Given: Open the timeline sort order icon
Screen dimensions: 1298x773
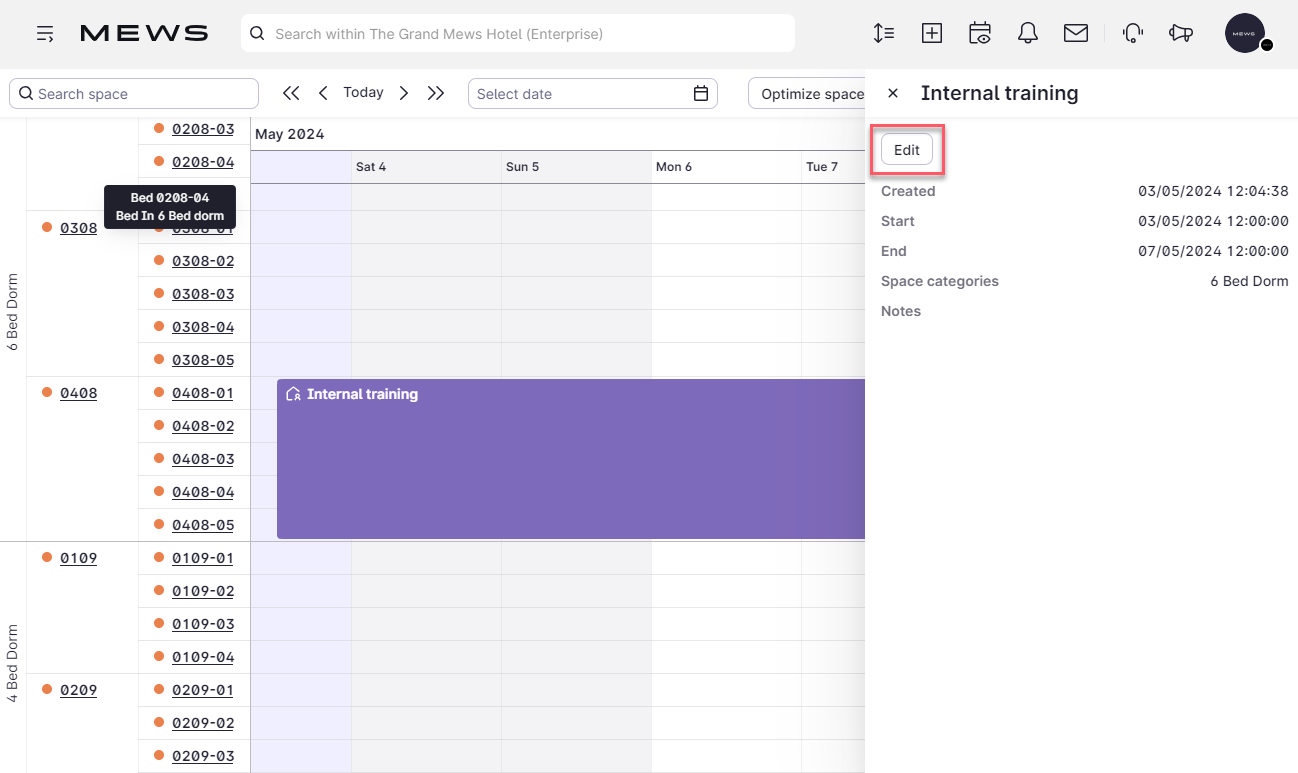Looking at the screenshot, I should tap(883, 33).
